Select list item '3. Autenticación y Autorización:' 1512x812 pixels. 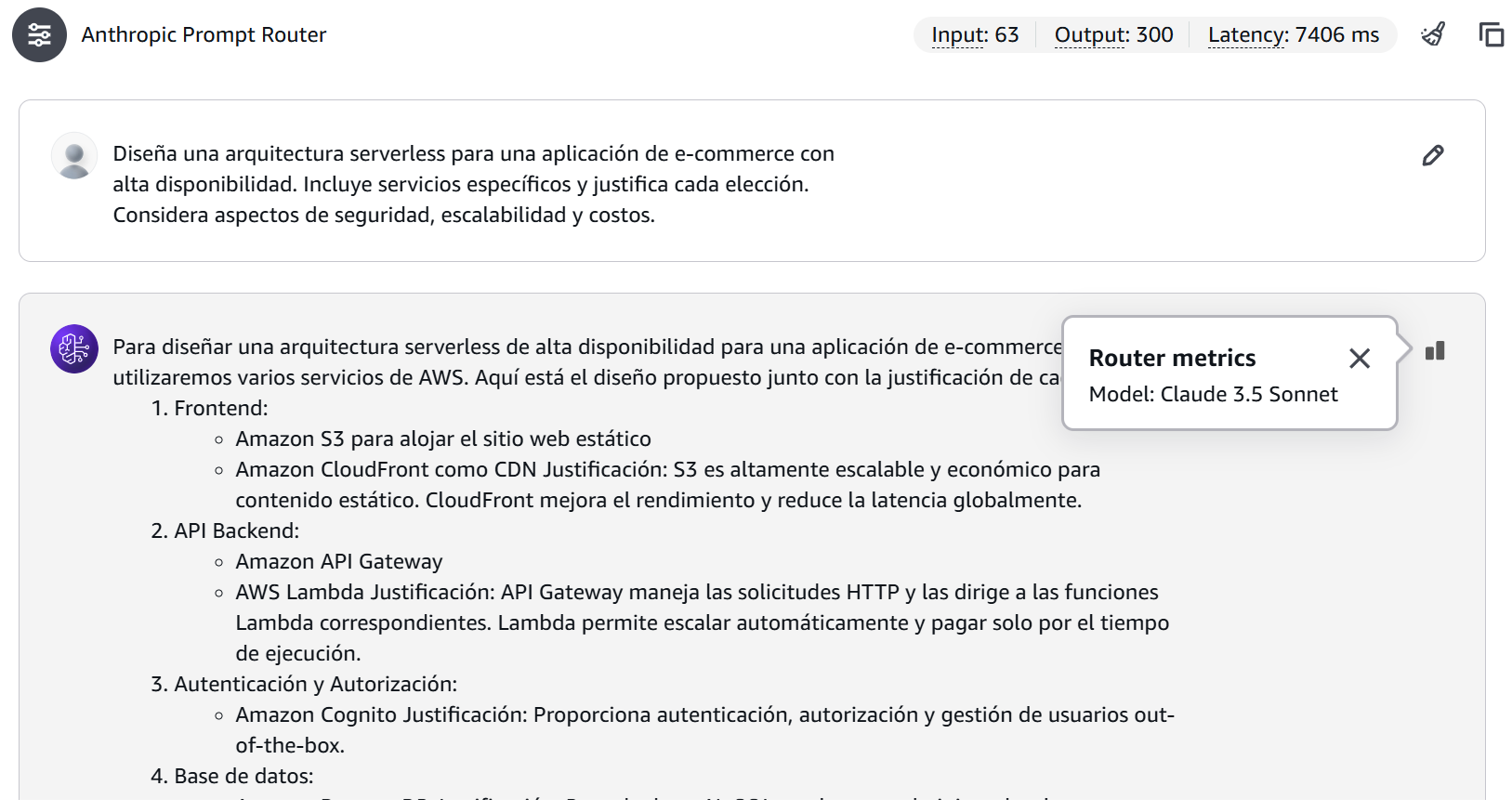pyautogui.click(x=304, y=684)
